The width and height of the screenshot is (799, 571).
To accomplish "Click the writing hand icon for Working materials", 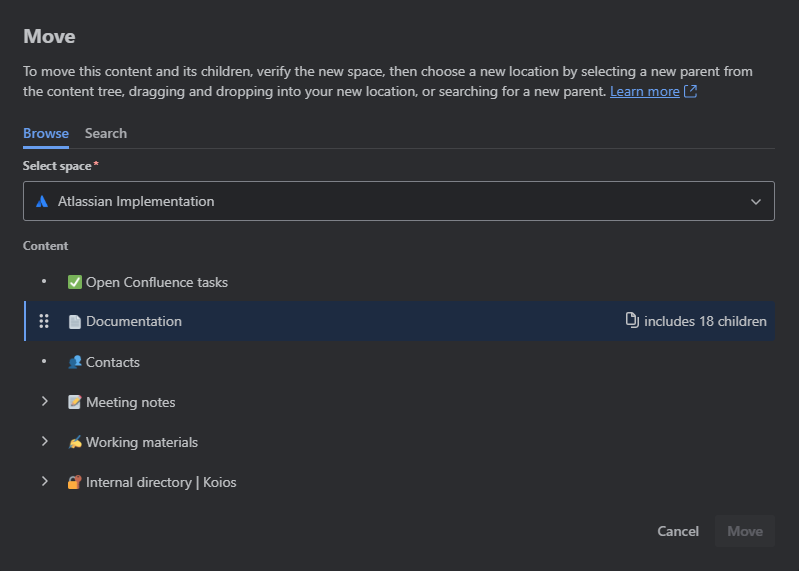I will click(x=74, y=442).
